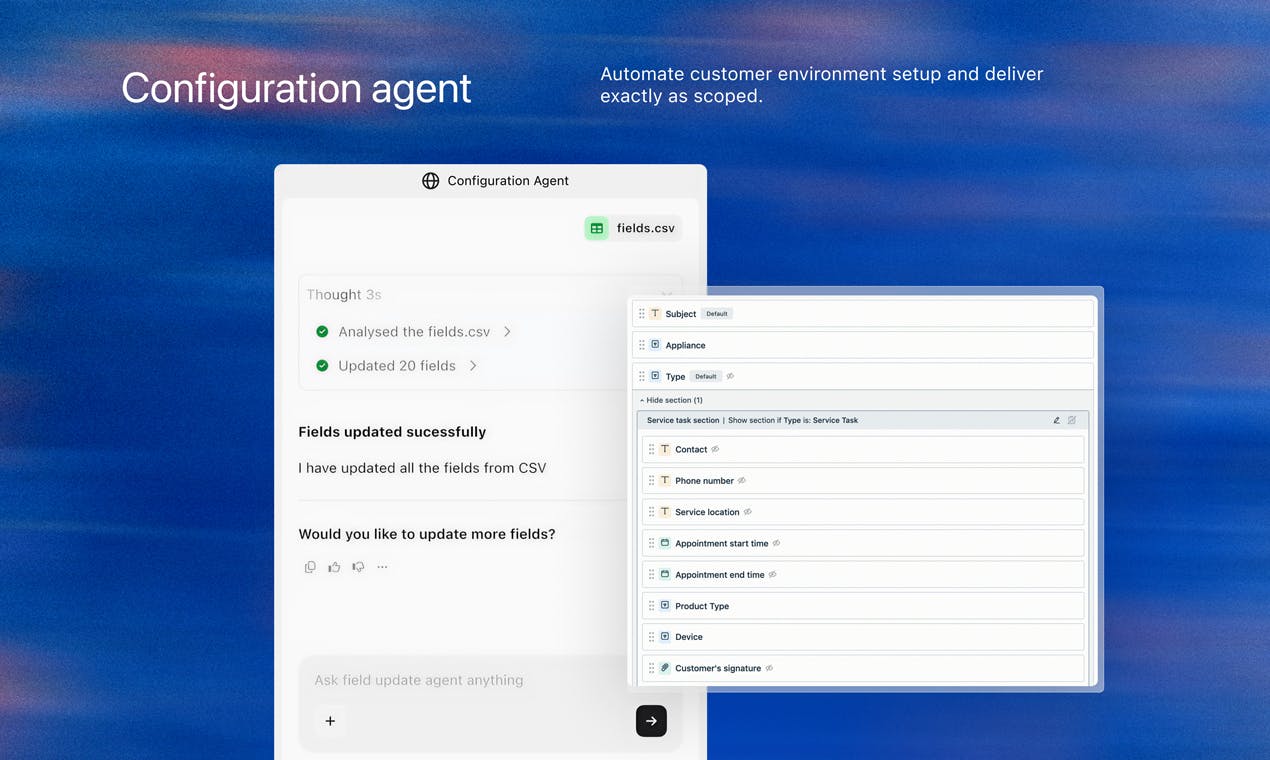Toggle visibility icon beside Customer's signature

[x=769, y=668]
